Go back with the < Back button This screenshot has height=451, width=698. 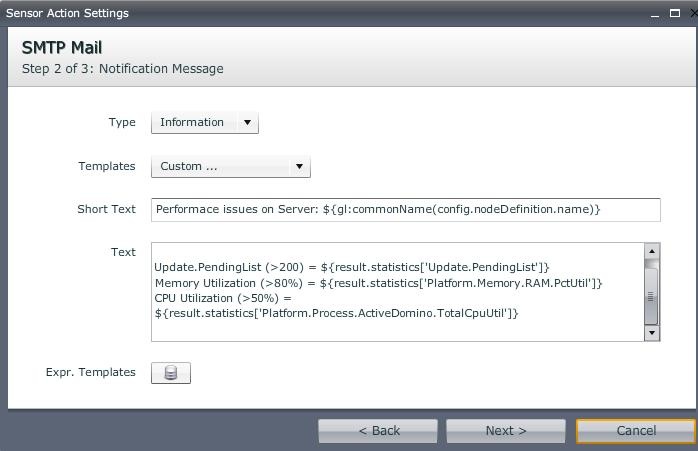tap(378, 431)
